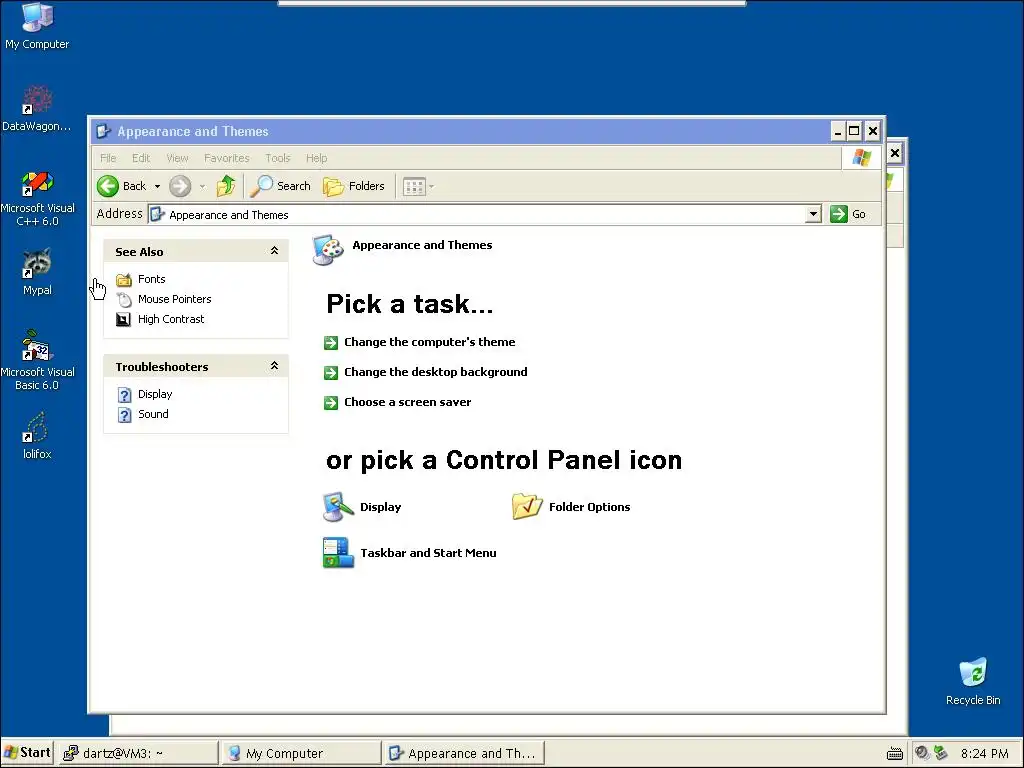Screen dimensions: 1024x768
Task: Select the Recycle Bin desktop icon
Action: [x=973, y=682]
